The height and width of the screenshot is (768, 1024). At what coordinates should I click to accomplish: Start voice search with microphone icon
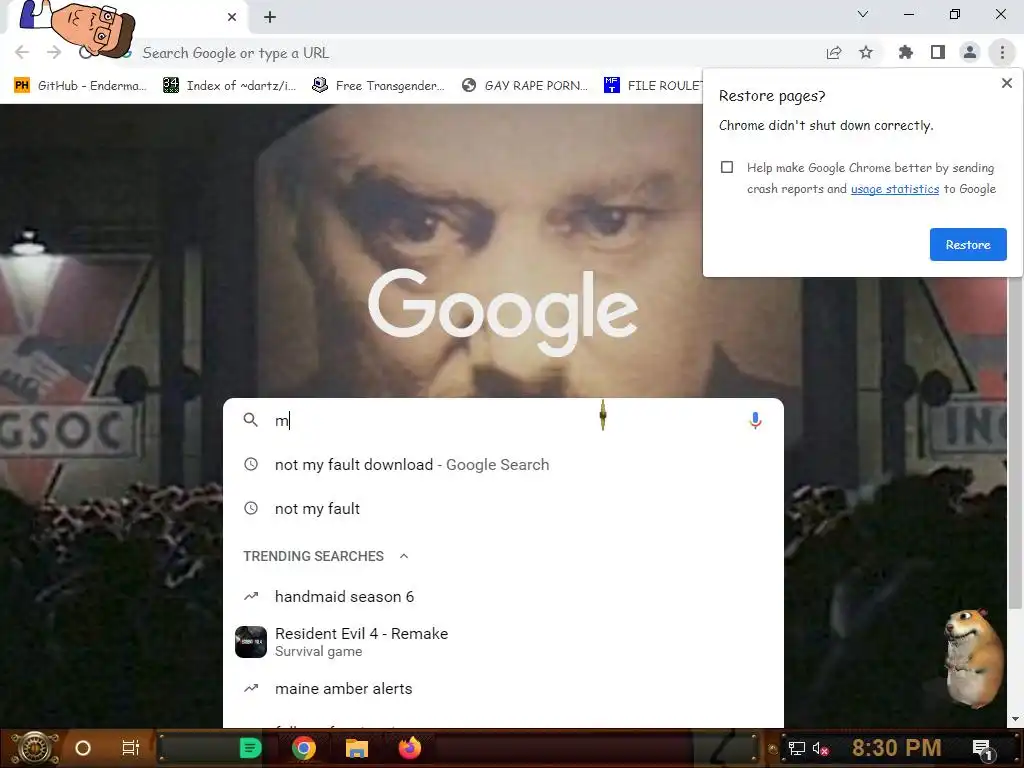click(755, 420)
